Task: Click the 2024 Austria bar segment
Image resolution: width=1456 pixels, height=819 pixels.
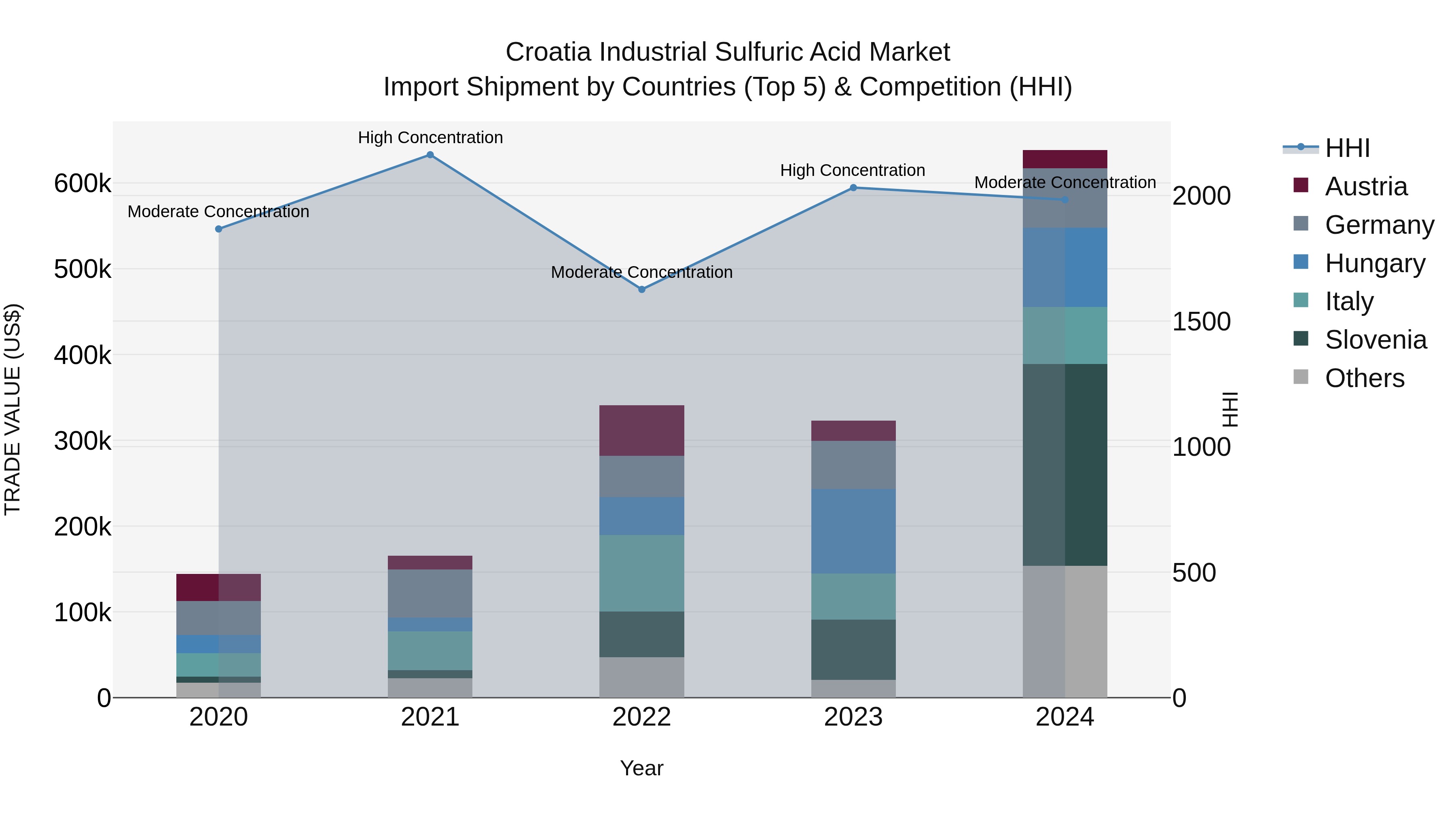Action: point(1065,159)
